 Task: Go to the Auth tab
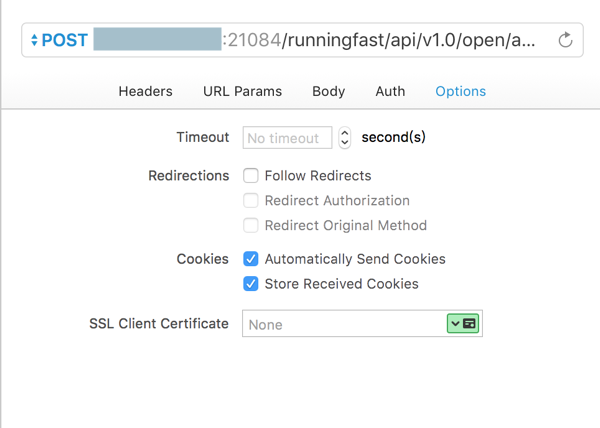(390, 91)
